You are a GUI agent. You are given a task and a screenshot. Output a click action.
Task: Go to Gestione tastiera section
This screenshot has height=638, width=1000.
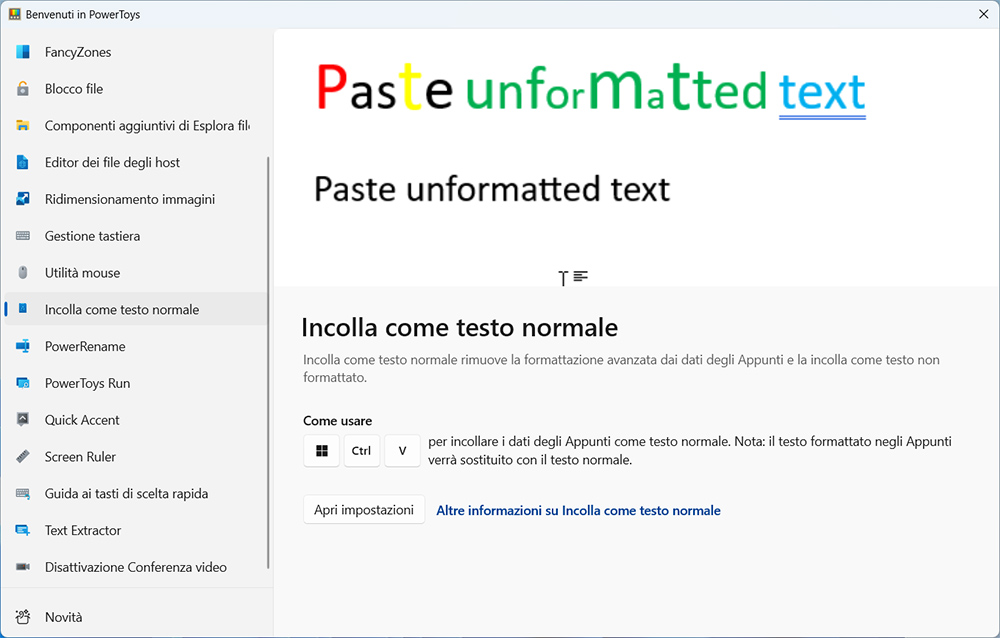[x=135, y=236]
